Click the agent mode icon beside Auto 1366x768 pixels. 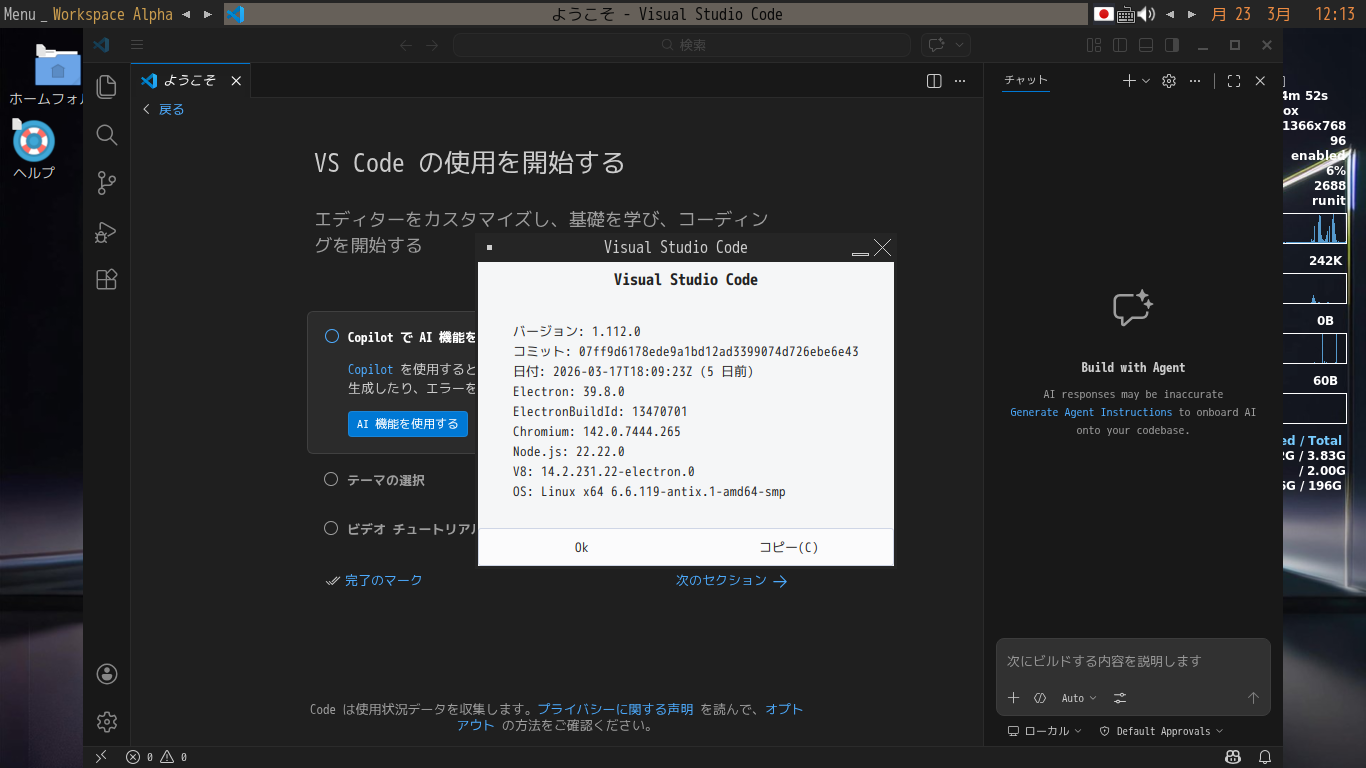tap(1040, 698)
